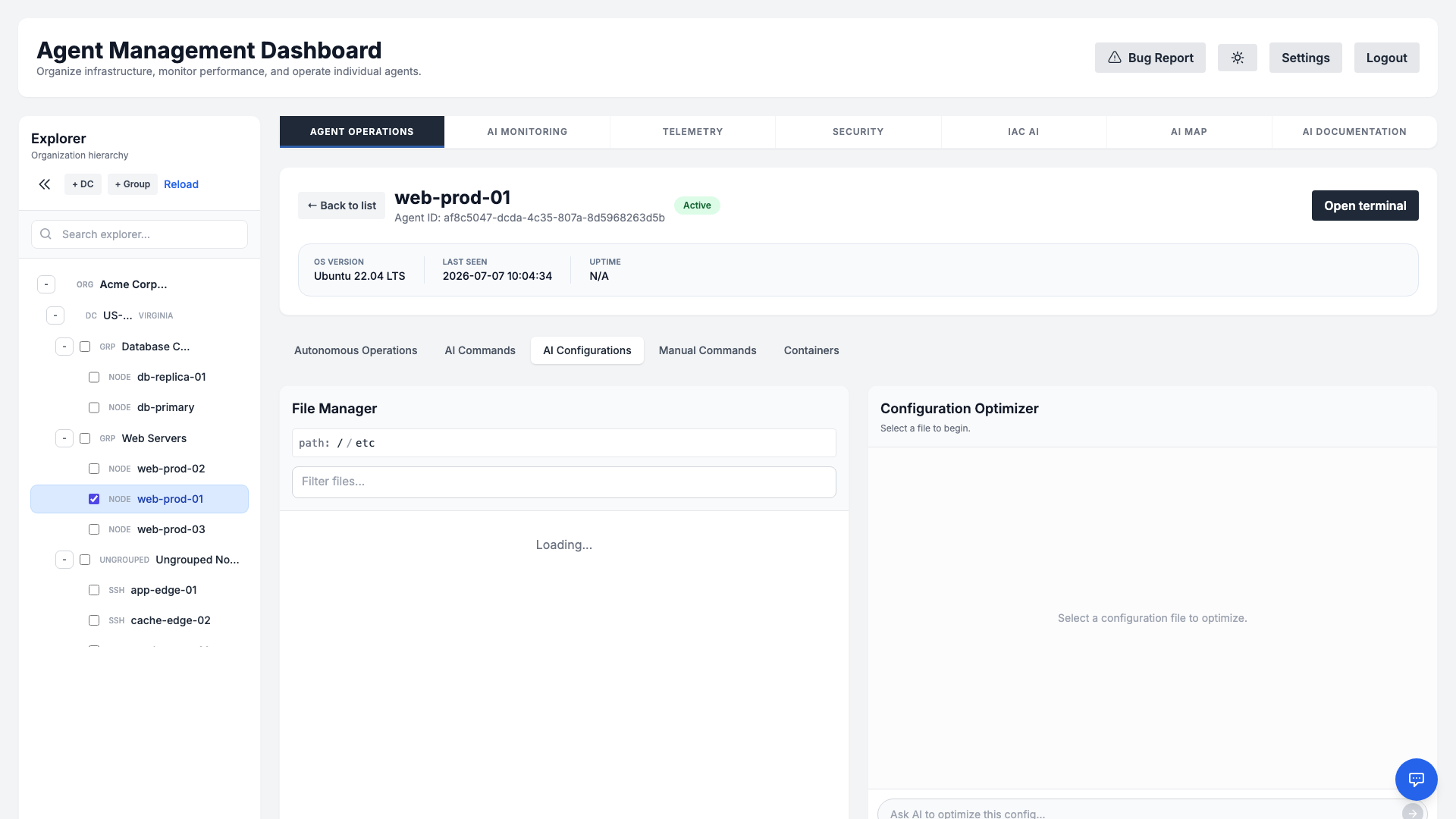1456x819 pixels.
Task: Collapse the Explorer panel with double-chevron icon
Action: pyautogui.click(x=45, y=184)
